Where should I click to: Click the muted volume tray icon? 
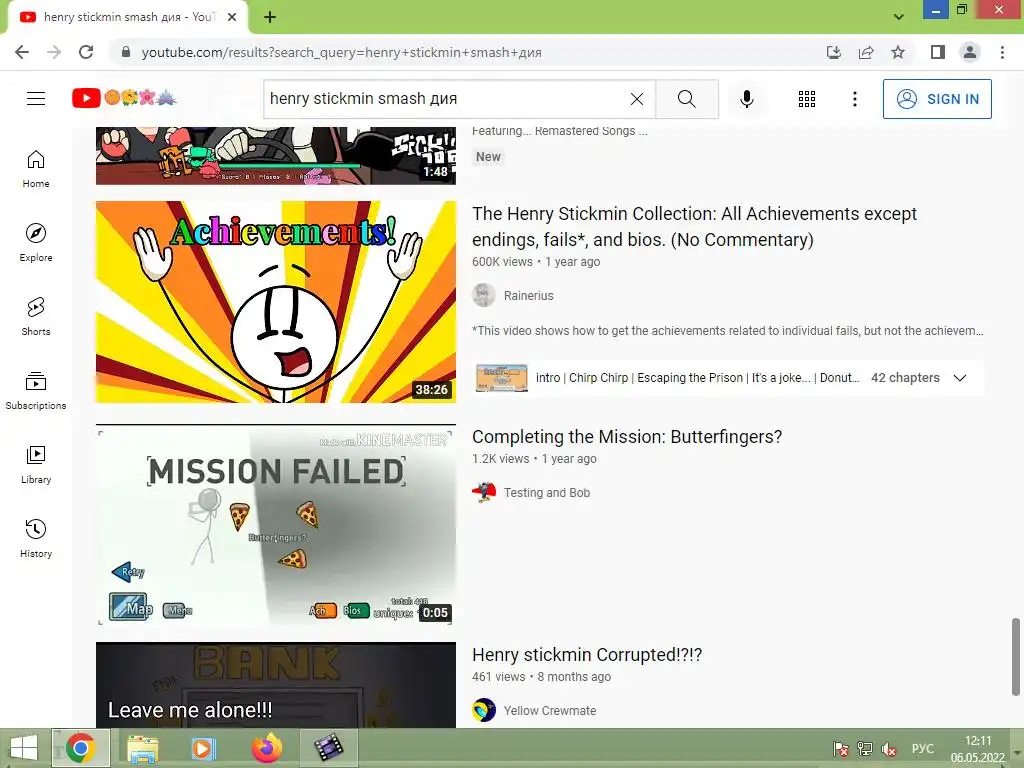tap(889, 749)
